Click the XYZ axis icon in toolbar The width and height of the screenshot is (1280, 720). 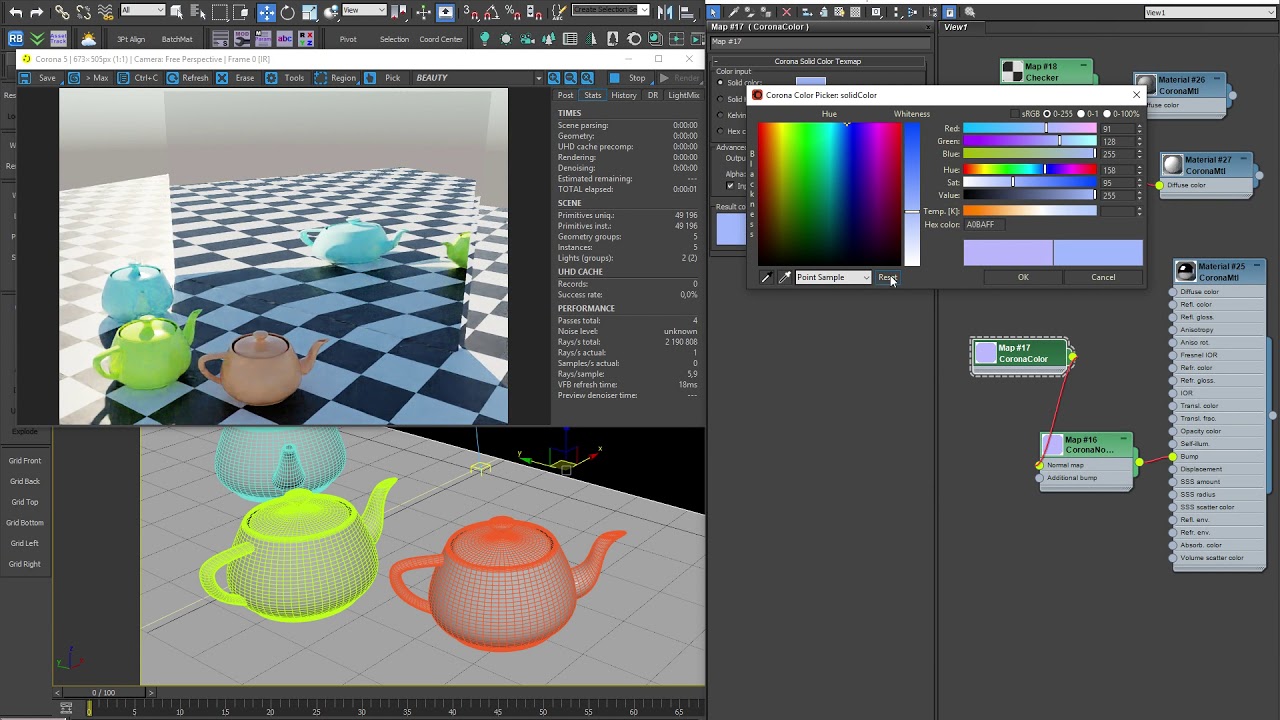pos(306,39)
